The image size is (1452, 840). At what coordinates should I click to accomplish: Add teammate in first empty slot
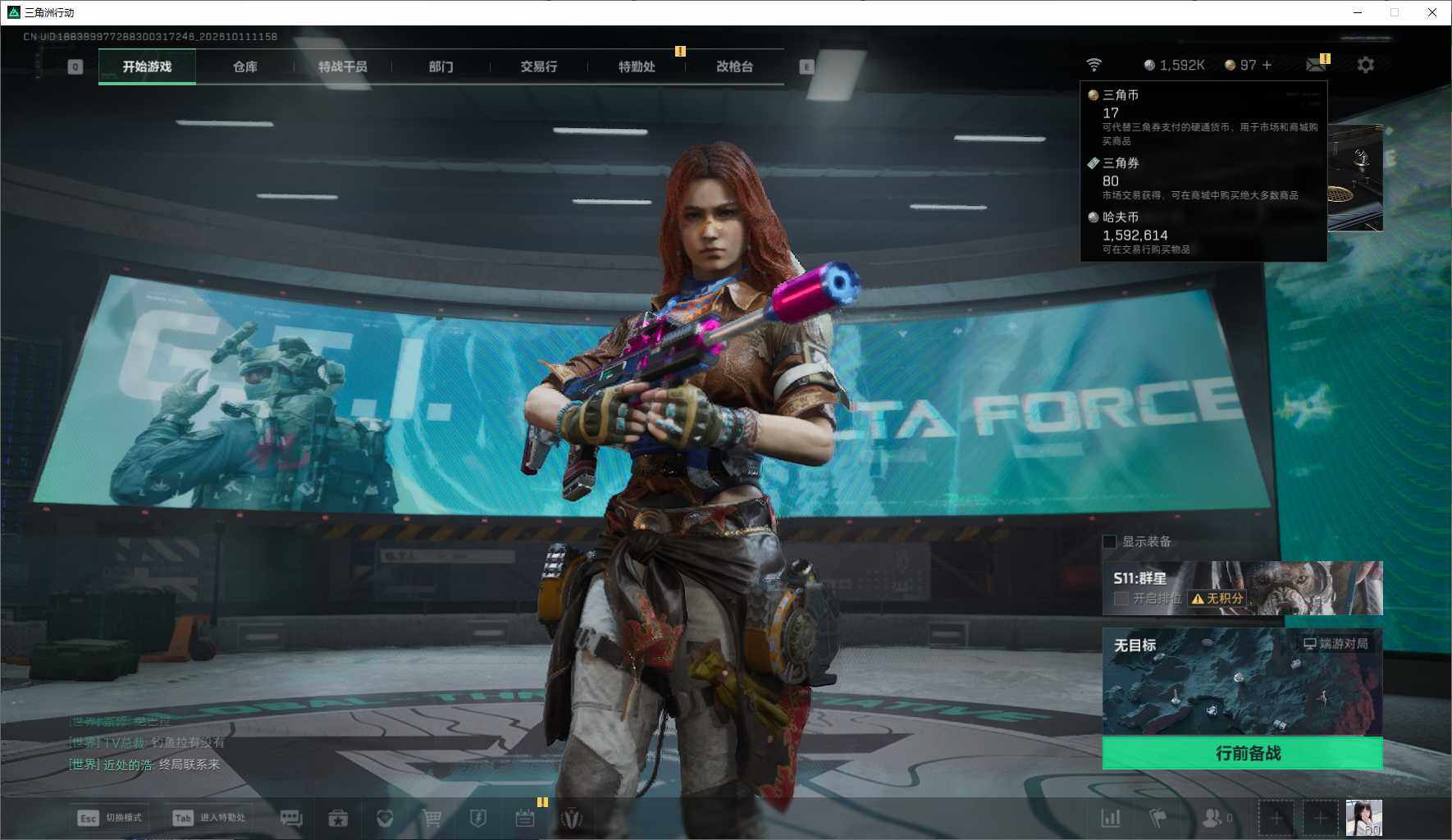point(1276,818)
